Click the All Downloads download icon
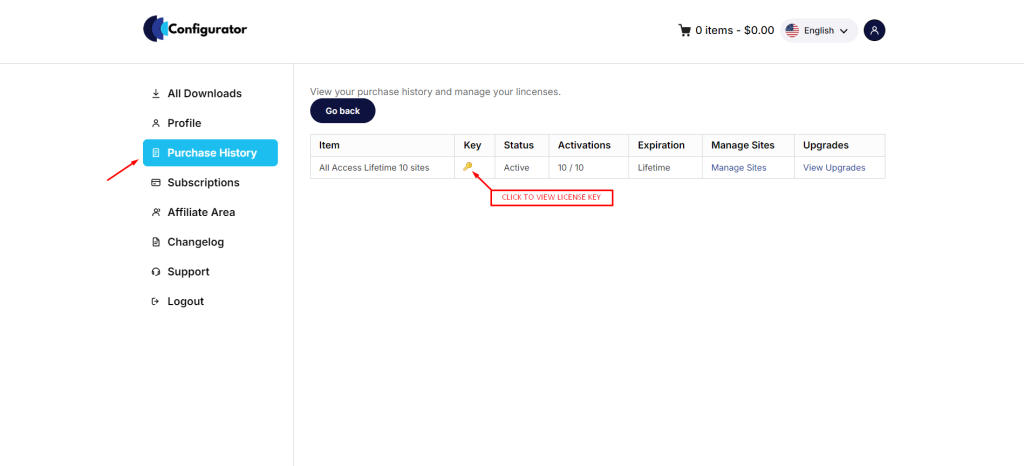This screenshot has width=1024, height=466. click(x=155, y=93)
